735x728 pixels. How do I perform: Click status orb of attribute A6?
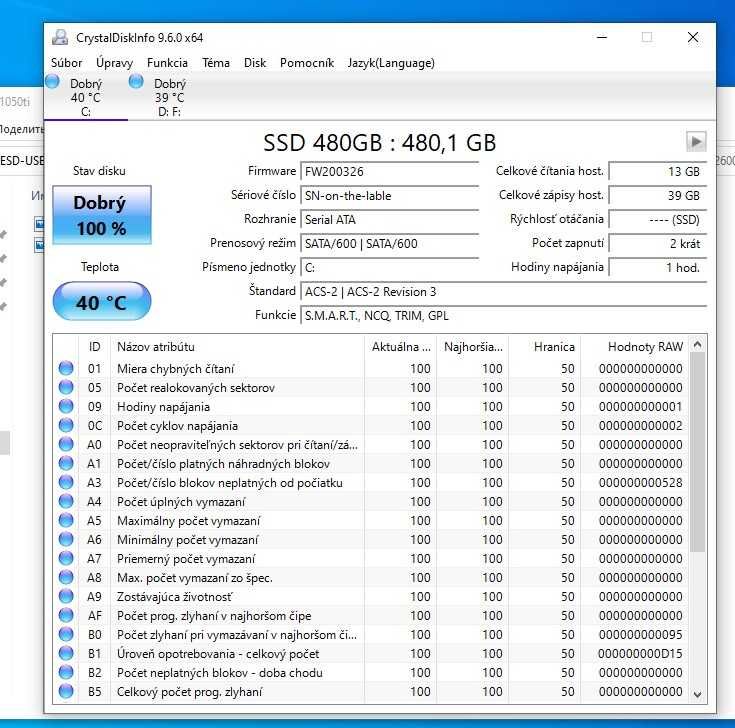tap(66, 540)
